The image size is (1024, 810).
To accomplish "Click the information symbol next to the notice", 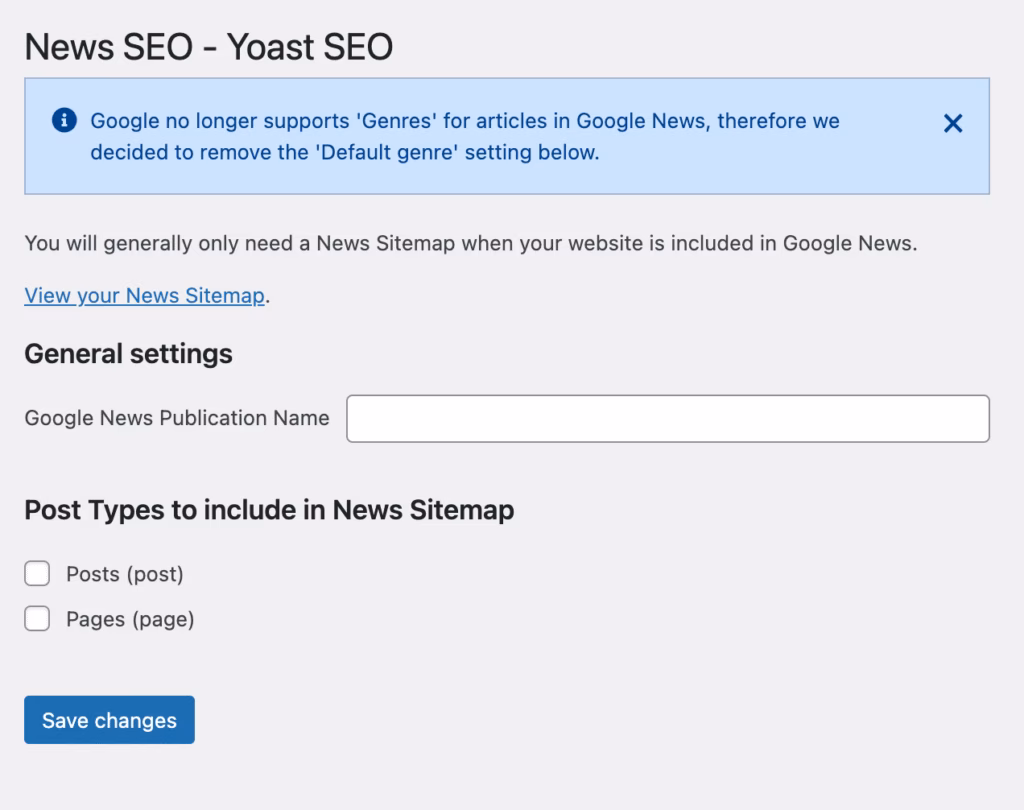I will point(65,121).
